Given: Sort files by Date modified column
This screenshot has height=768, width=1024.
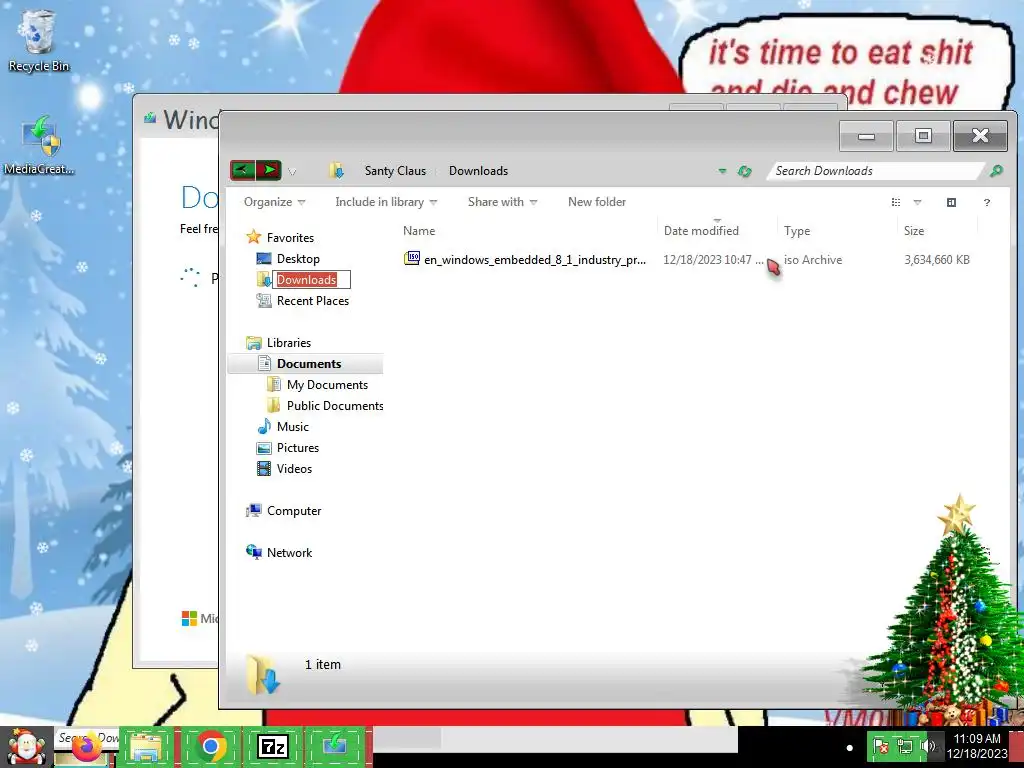Looking at the screenshot, I should (701, 231).
